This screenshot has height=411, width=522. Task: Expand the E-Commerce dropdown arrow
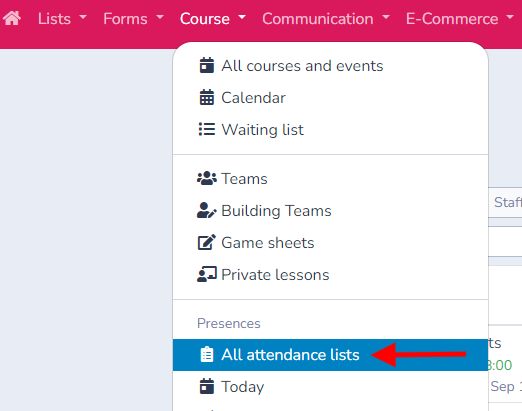click(x=510, y=17)
